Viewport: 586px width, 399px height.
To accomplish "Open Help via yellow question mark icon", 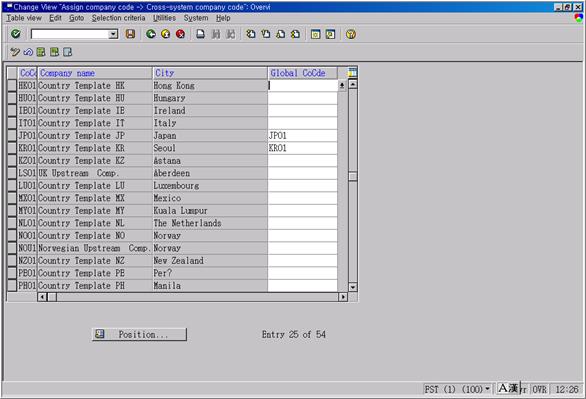I will click(351, 34).
